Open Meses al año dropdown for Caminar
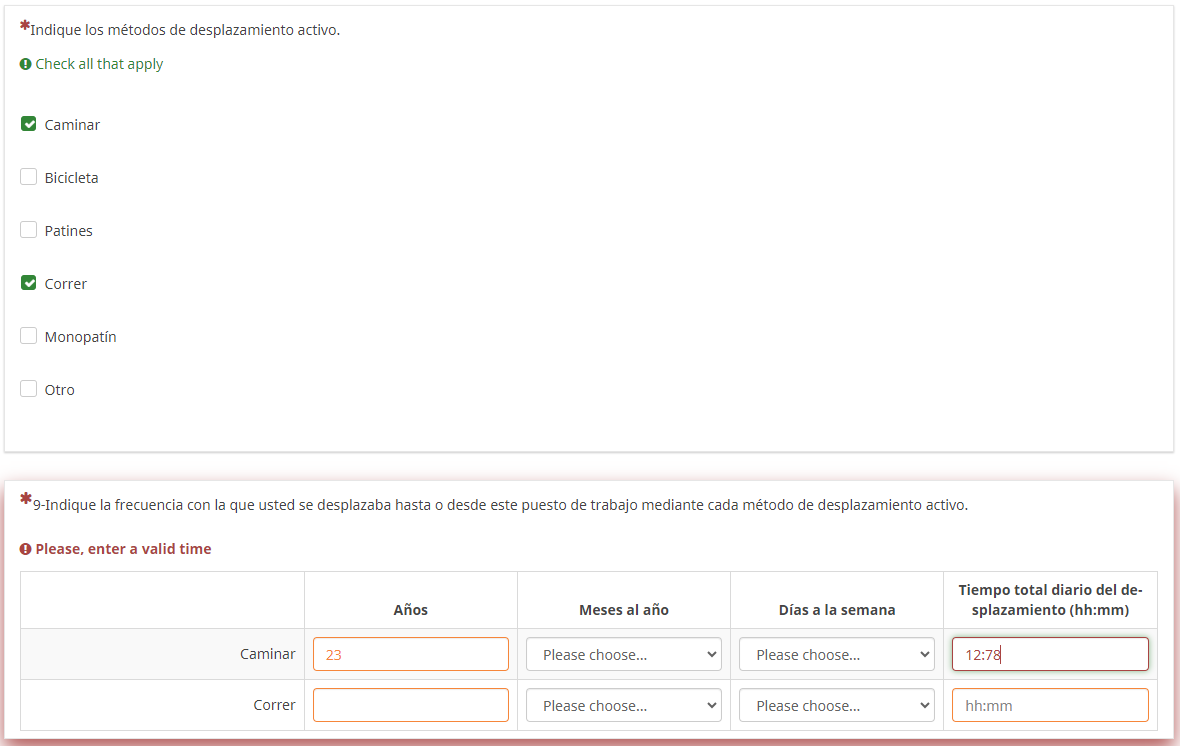The image size is (1180, 746). [623, 655]
